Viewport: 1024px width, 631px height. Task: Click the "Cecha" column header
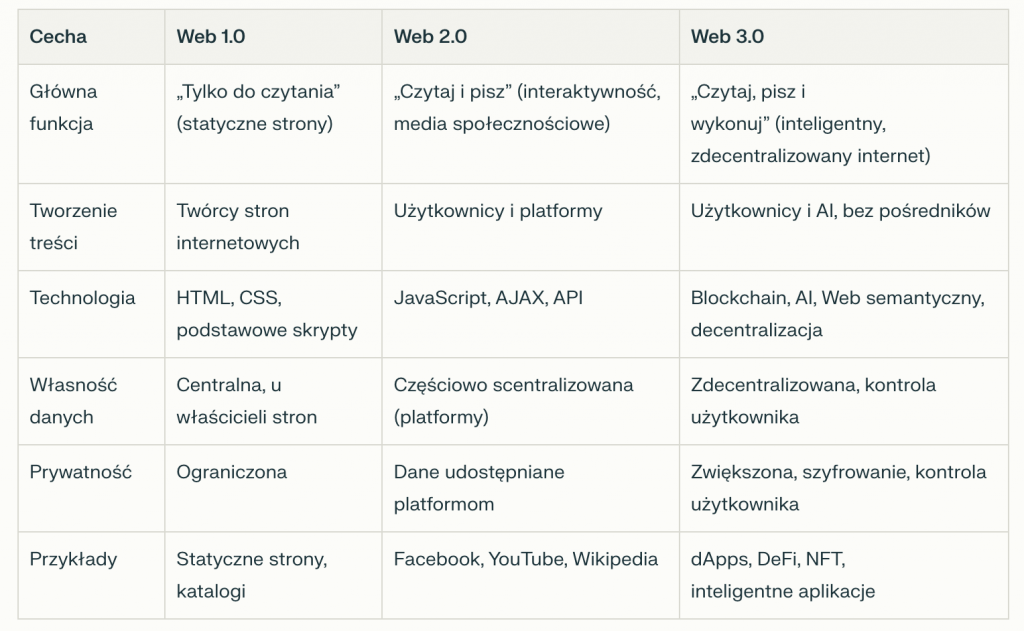coord(58,37)
